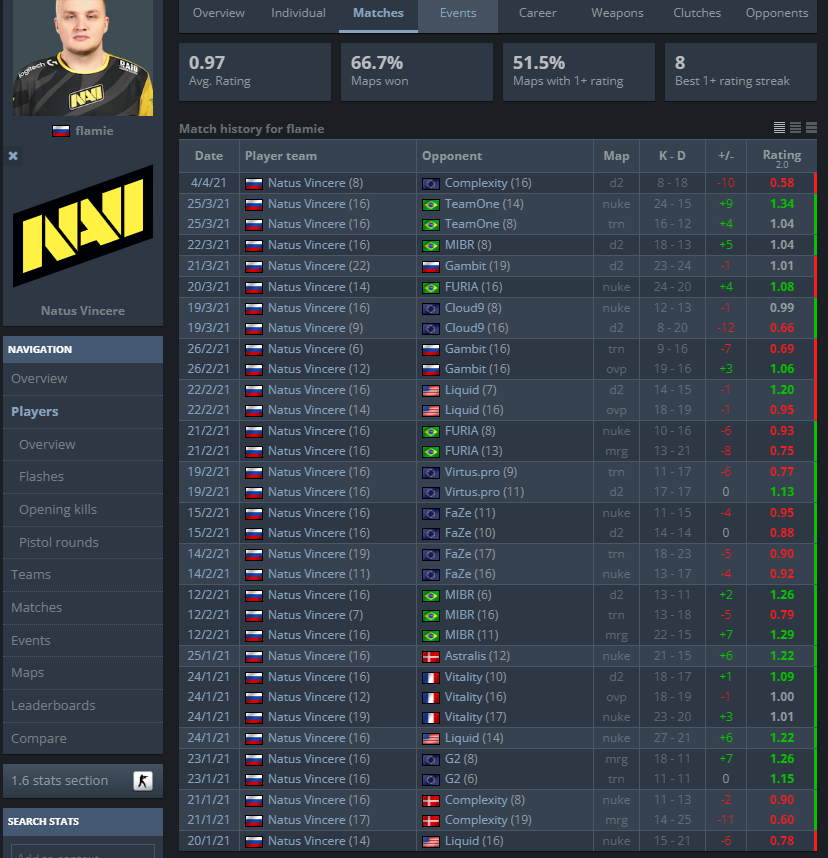Click the TeamOne (14) opponent link
The height and width of the screenshot is (858, 828).
484,204
